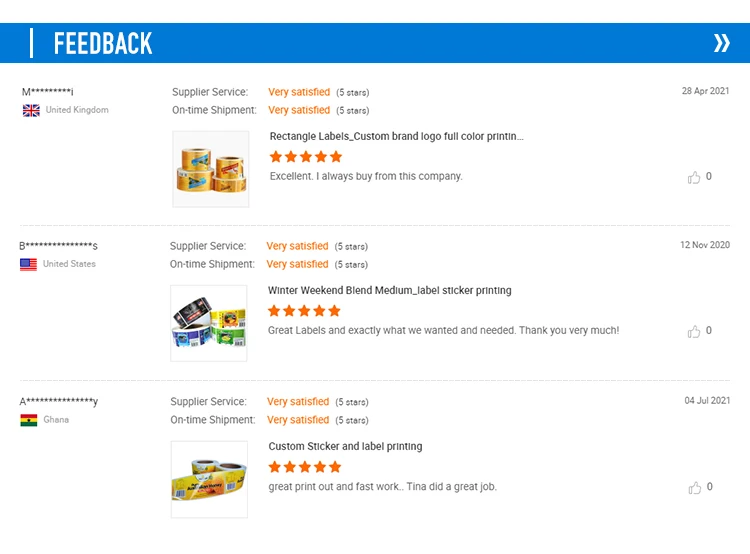Open Winter Weekend Blend Medium label link
This screenshot has width=750, height=554.
tap(389, 291)
